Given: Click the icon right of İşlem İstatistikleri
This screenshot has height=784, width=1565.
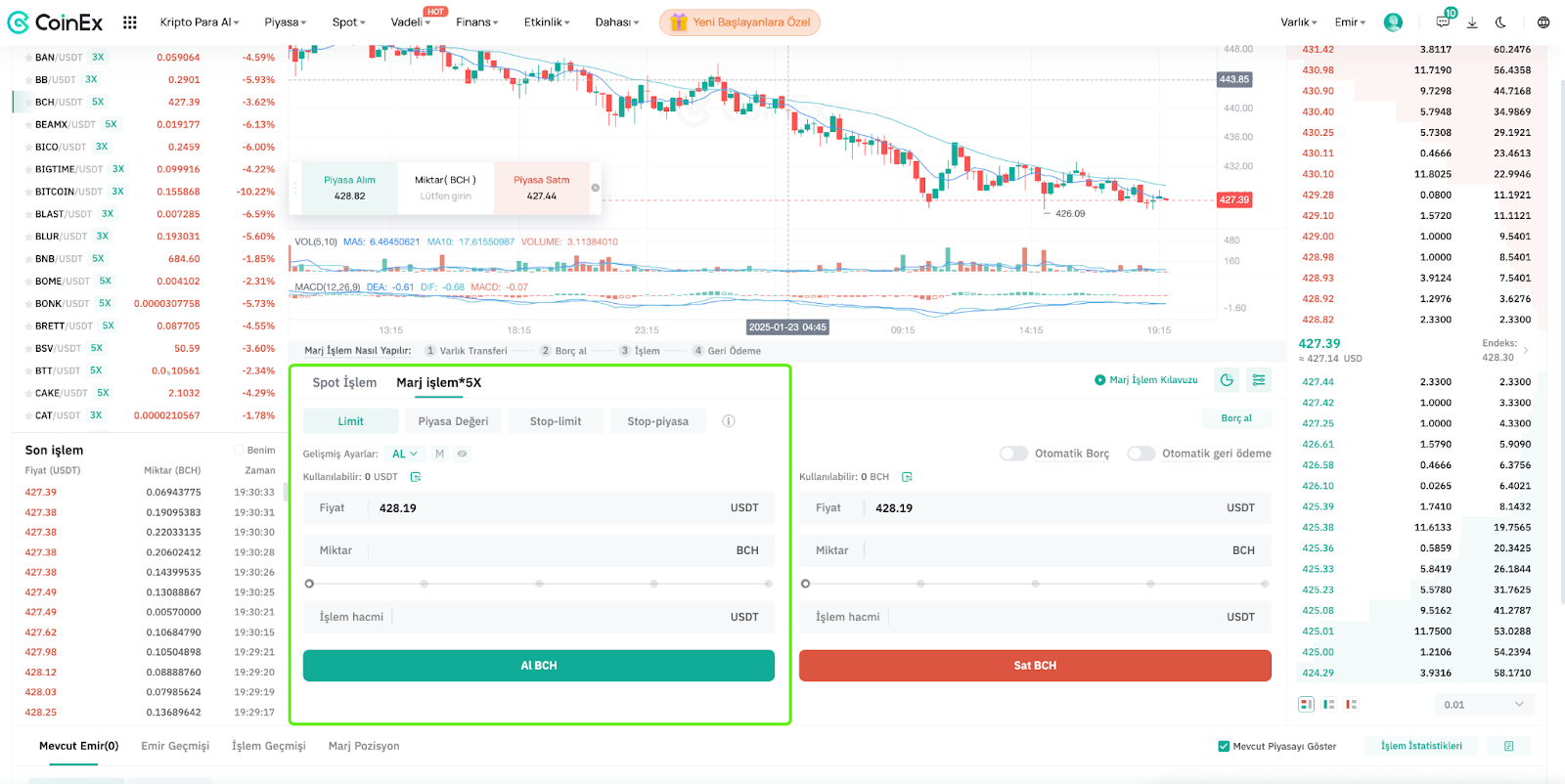Looking at the screenshot, I should tap(1509, 746).
